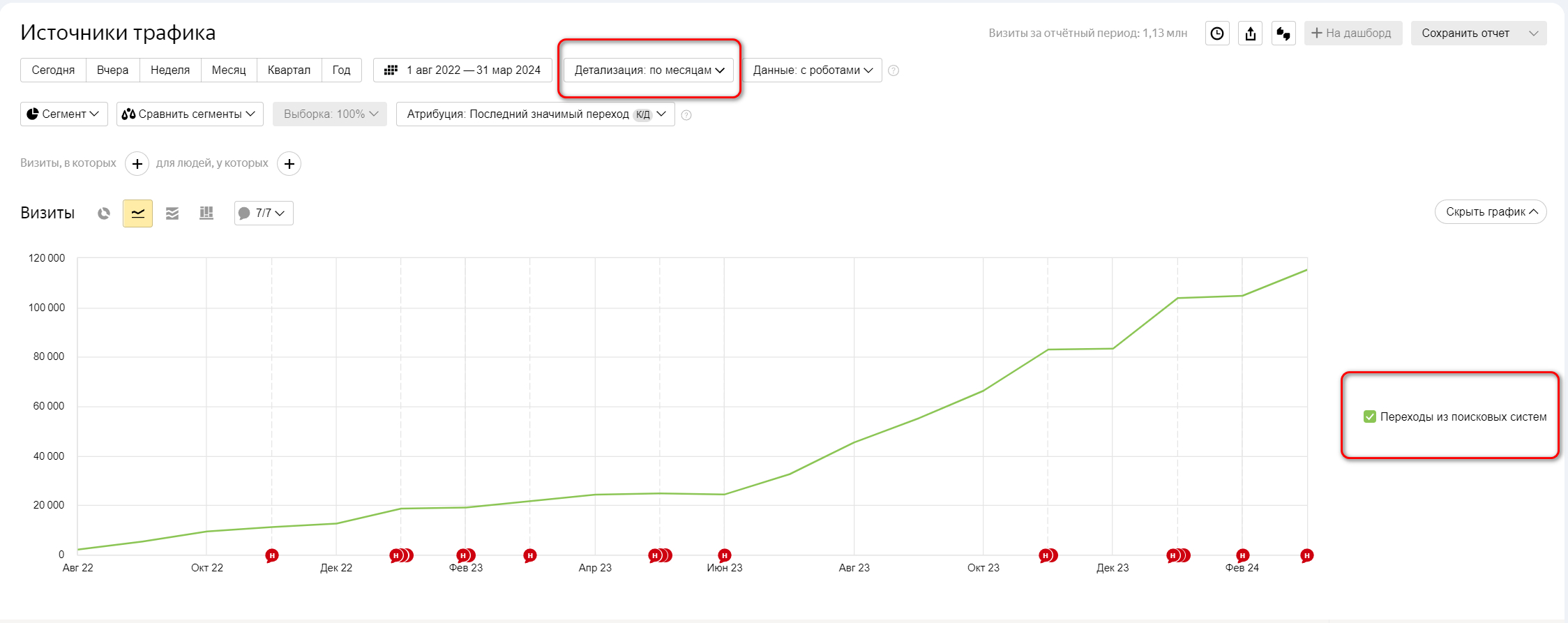Click the «Окт 23» x-axis label
Screen dimensions: 1568x623
point(983,568)
